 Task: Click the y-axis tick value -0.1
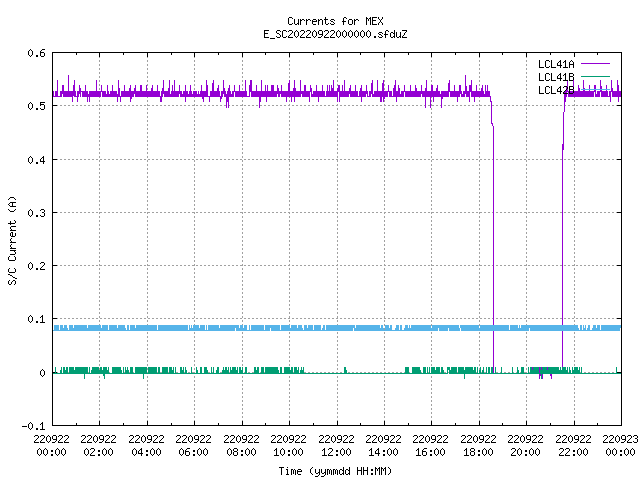tap(33, 426)
